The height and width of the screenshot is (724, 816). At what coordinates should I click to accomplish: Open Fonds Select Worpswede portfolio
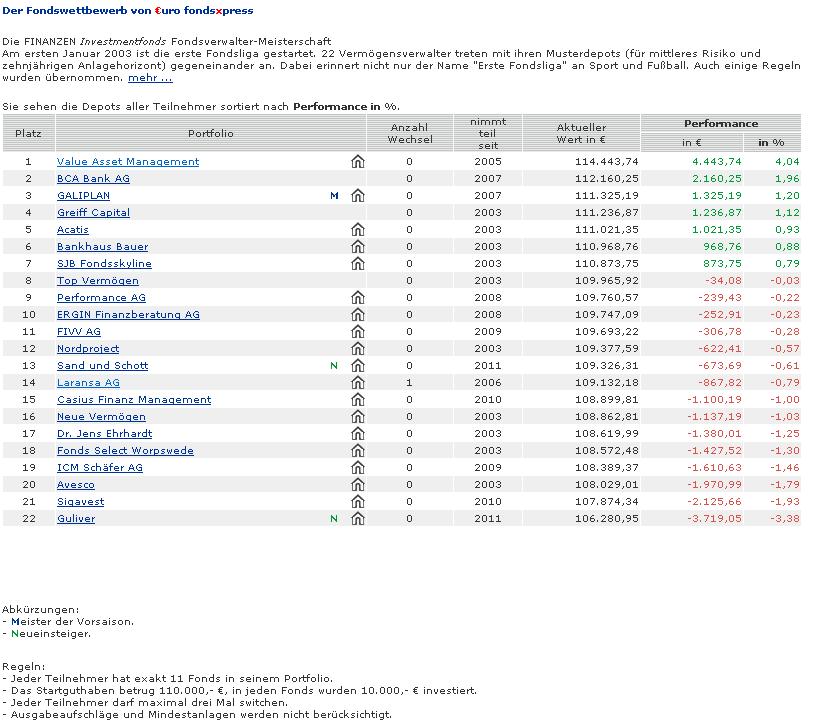tap(125, 451)
